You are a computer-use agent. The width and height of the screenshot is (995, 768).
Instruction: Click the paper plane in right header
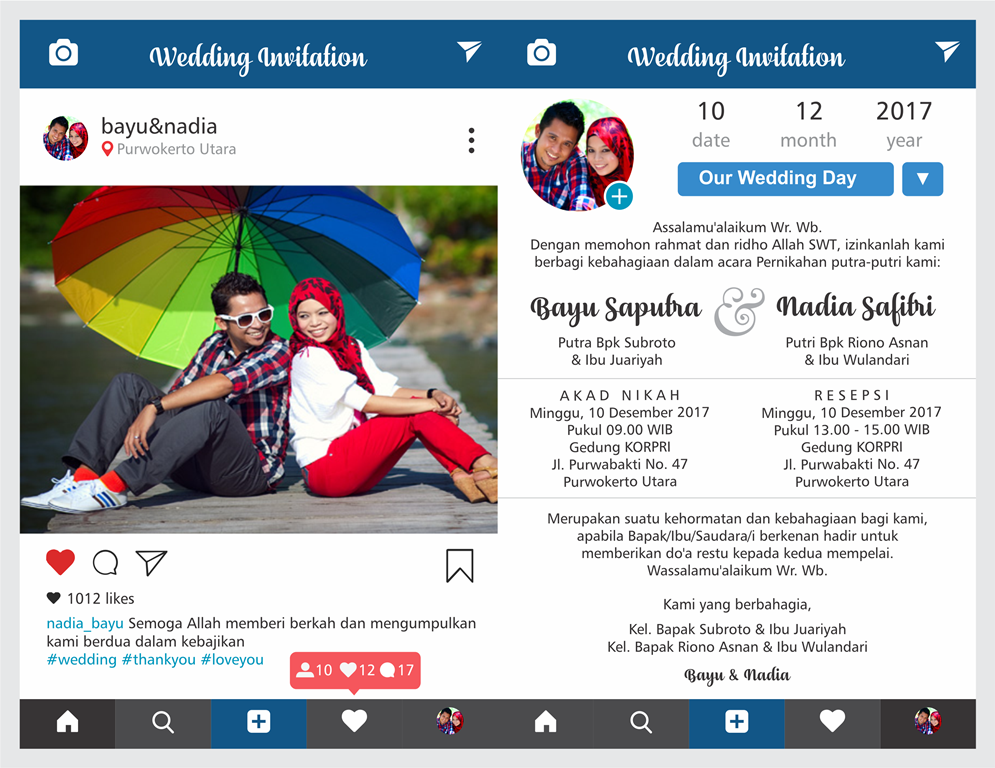pos(947,51)
